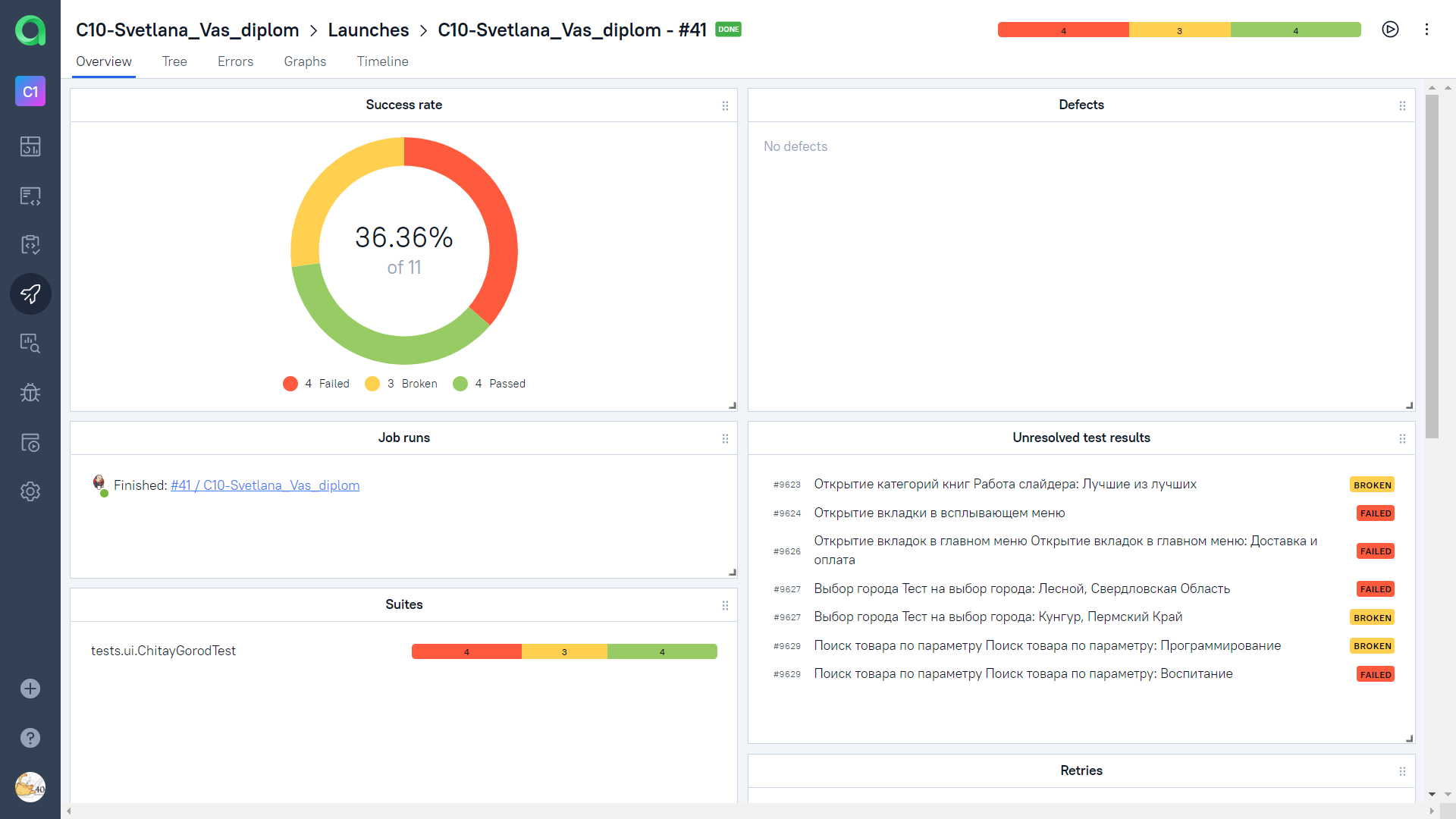This screenshot has height=819, width=1456.
Task: Open the Jobs sidebar icon
Action: (x=30, y=442)
